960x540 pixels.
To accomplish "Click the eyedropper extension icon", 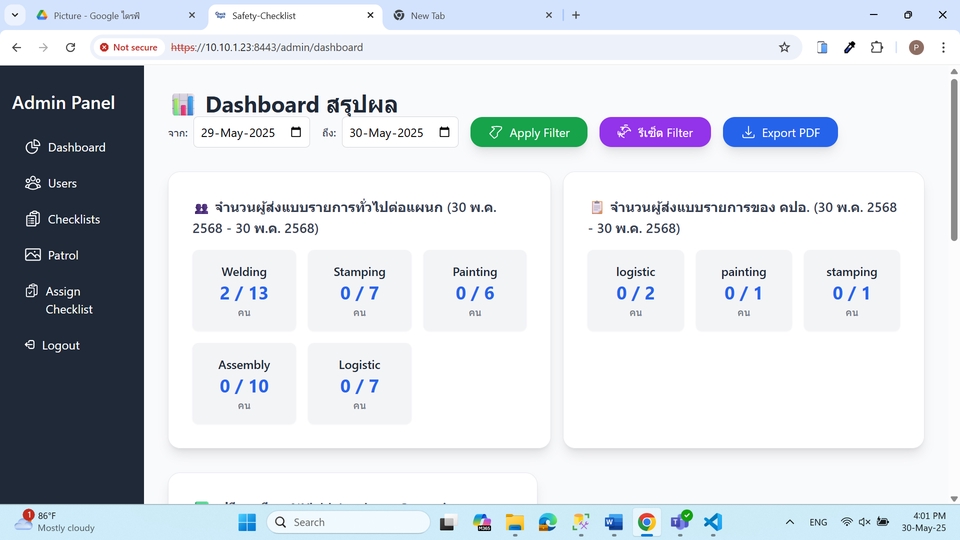I will (849, 47).
